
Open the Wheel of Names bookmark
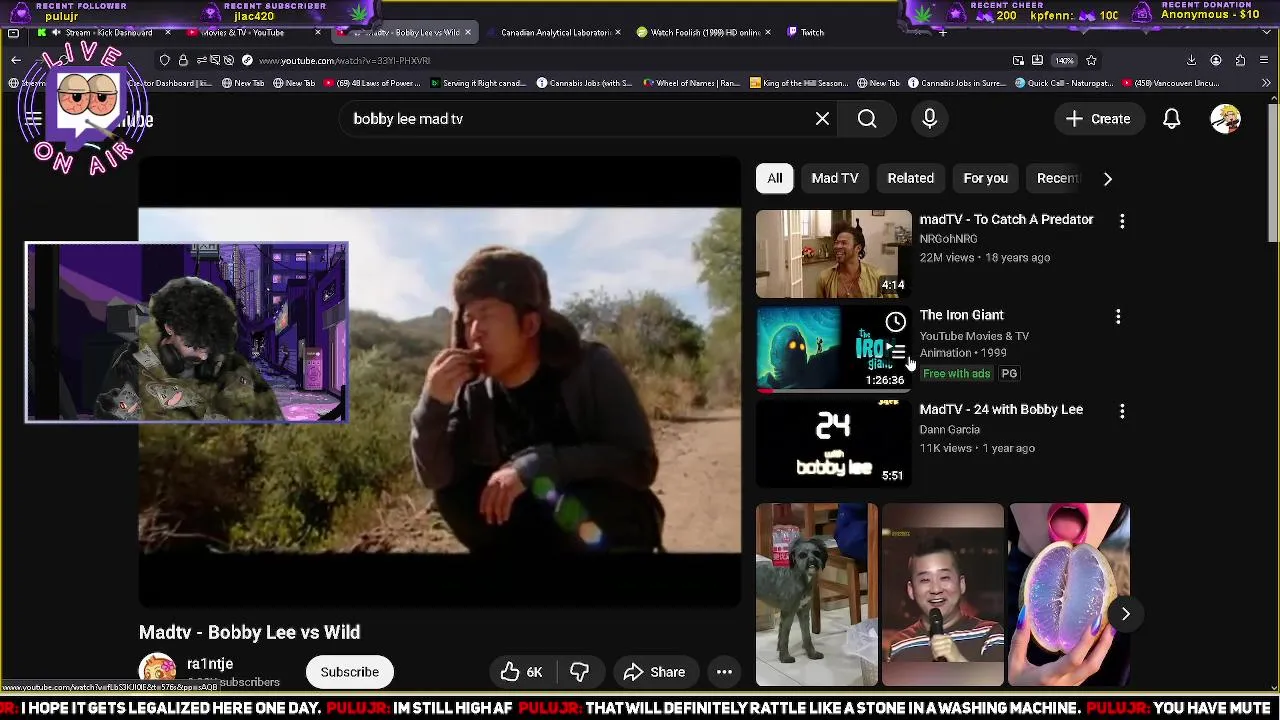692,83
